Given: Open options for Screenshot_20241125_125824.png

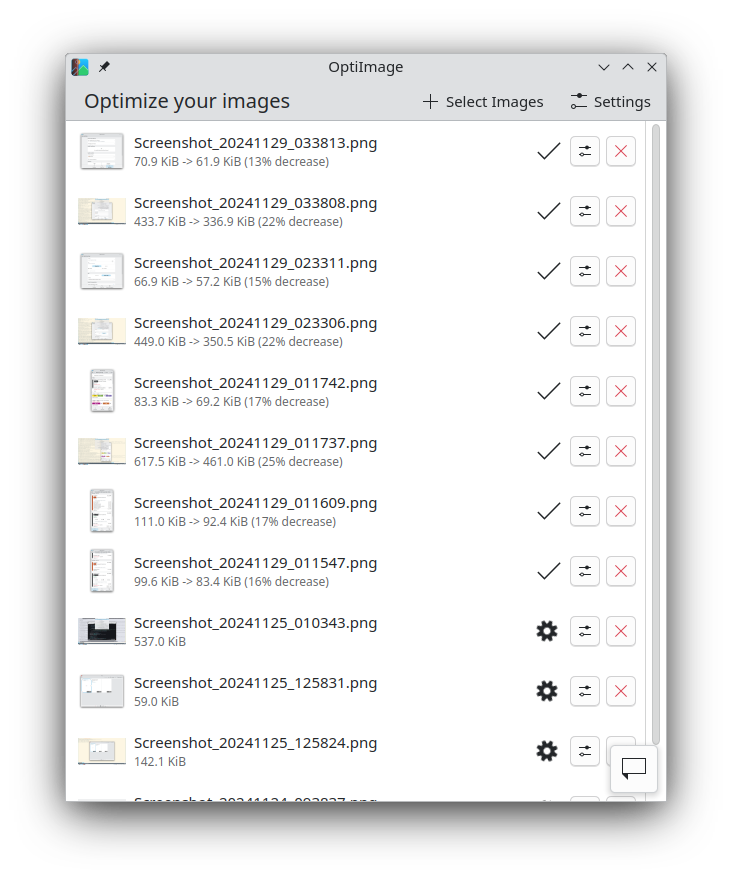Looking at the screenshot, I should point(585,751).
